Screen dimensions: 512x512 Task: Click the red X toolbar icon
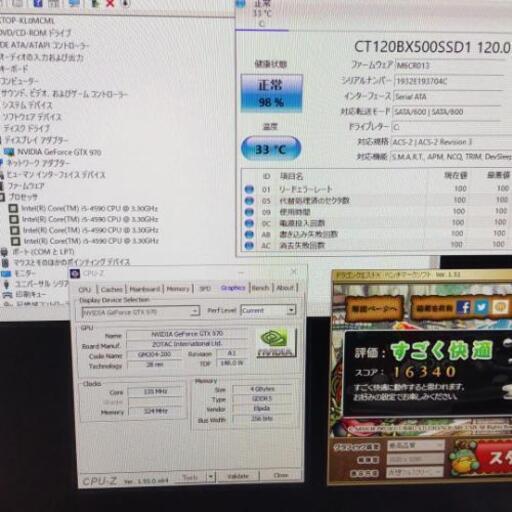110,3
